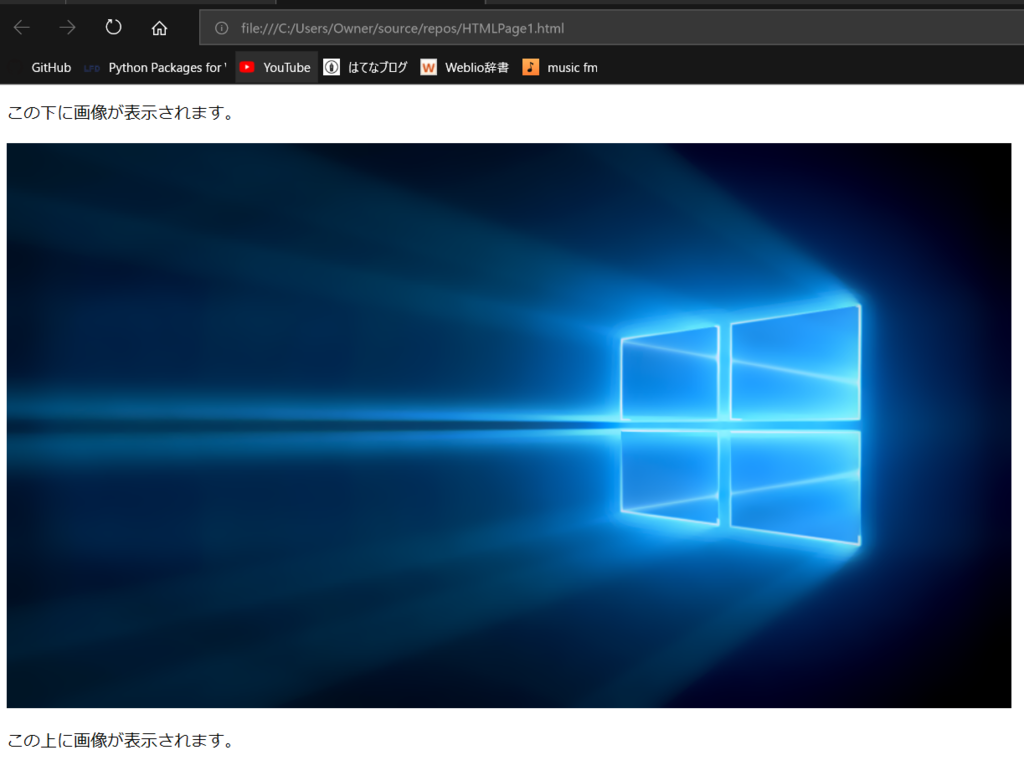Viewport: 1024px width, 781px height.
Task: Click text この下に画像が表示されます。
Action: [121, 112]
